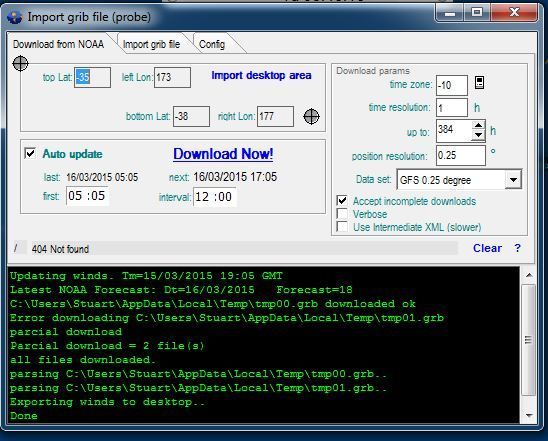548x441 pixels.
Task: Click the log scrollbar up arrow
Action: [529, 275]
